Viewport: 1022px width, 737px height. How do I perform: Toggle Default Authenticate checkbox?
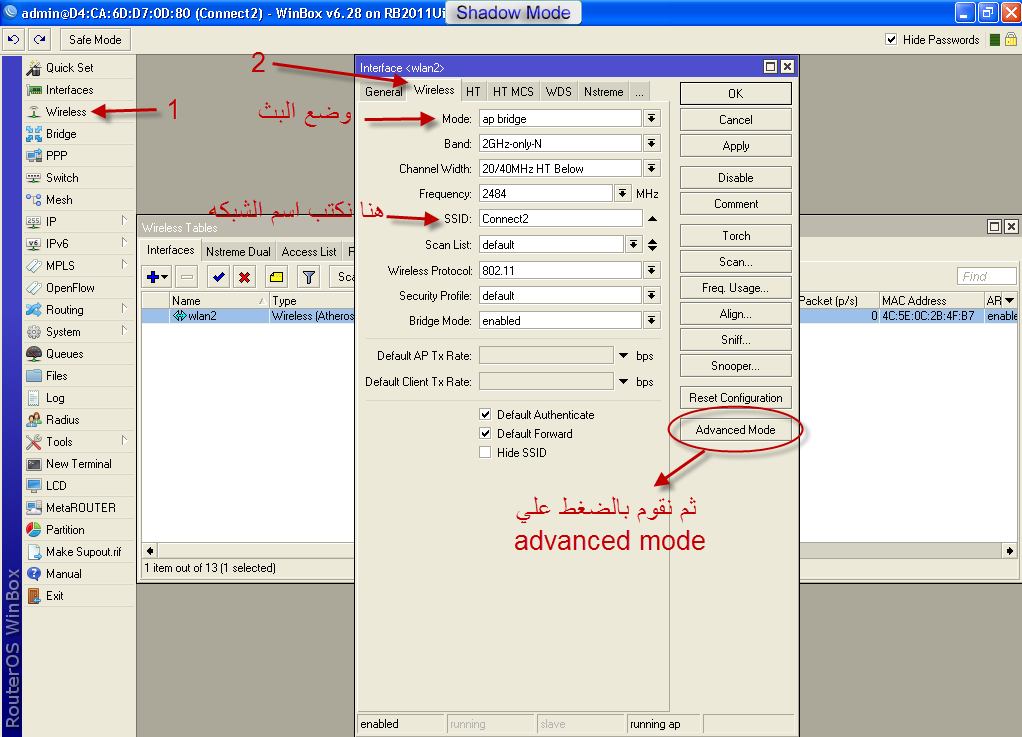coord(485,414)
